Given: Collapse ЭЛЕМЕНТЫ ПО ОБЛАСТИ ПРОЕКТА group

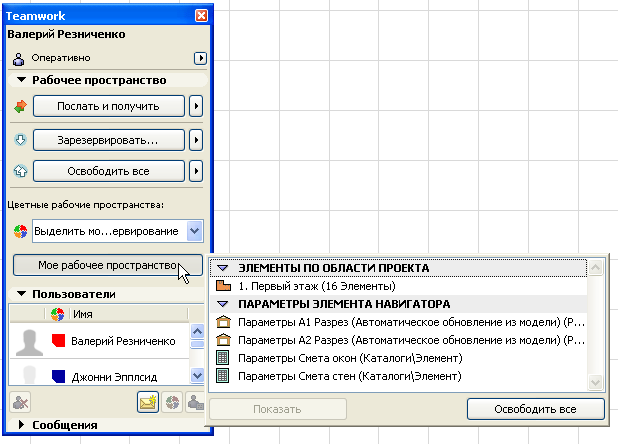Looking at the screenshot, I should tap(223, 268).
